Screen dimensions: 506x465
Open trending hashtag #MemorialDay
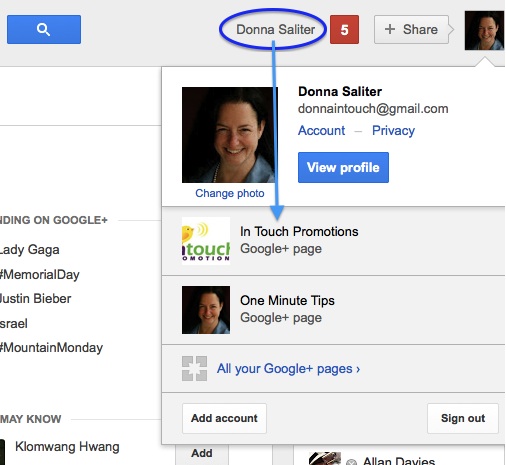tap(40, 275)
